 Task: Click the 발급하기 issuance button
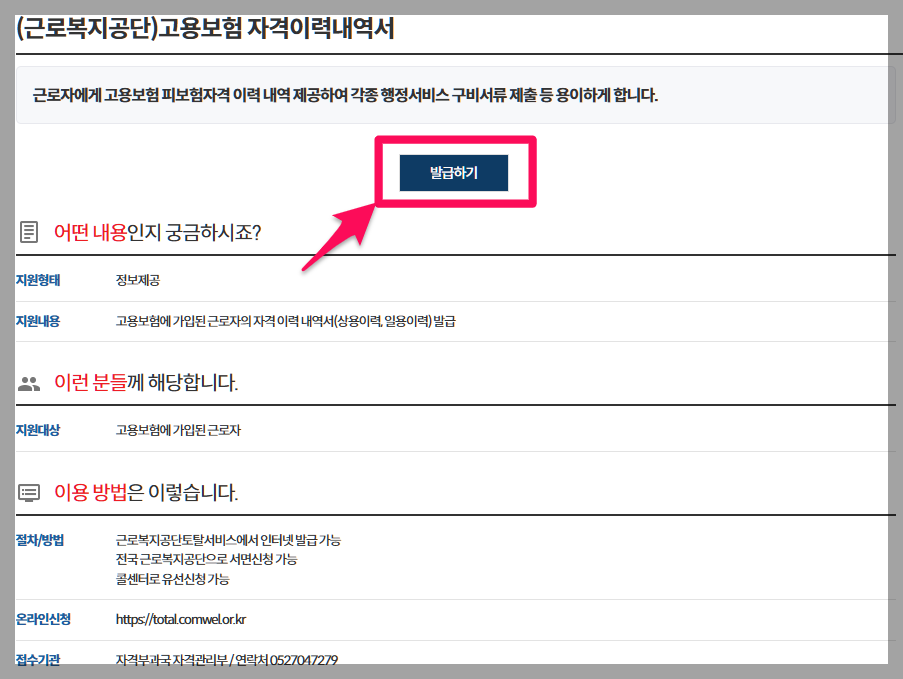coord(453,172)
